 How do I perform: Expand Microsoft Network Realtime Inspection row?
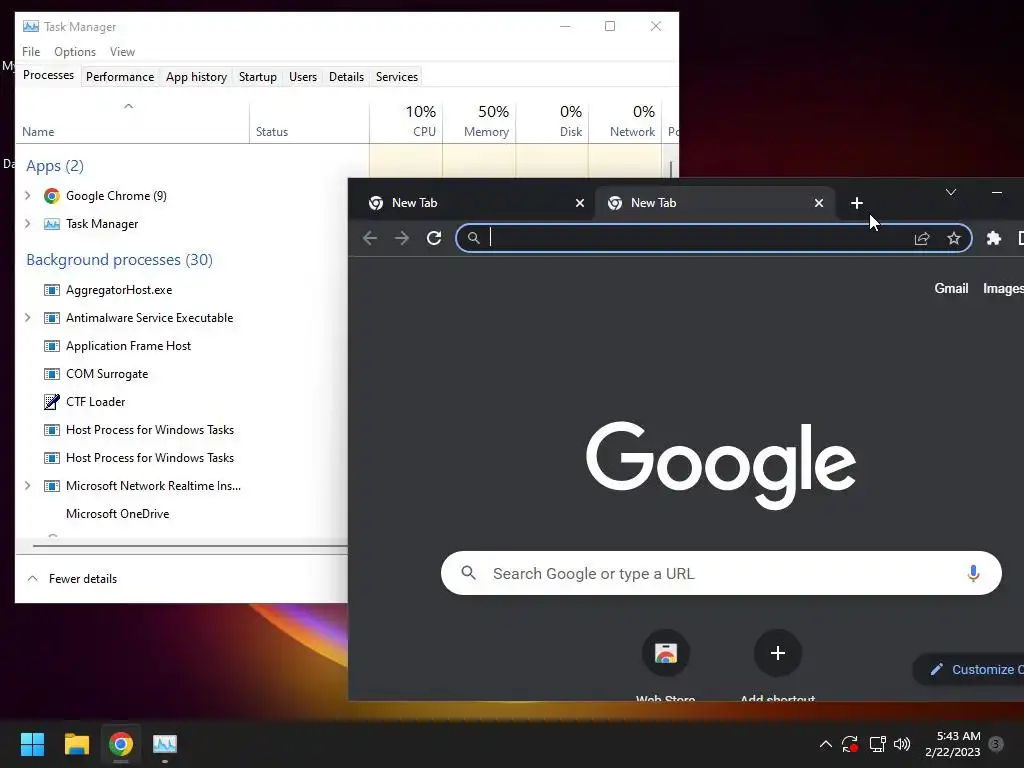coord(27,485)
